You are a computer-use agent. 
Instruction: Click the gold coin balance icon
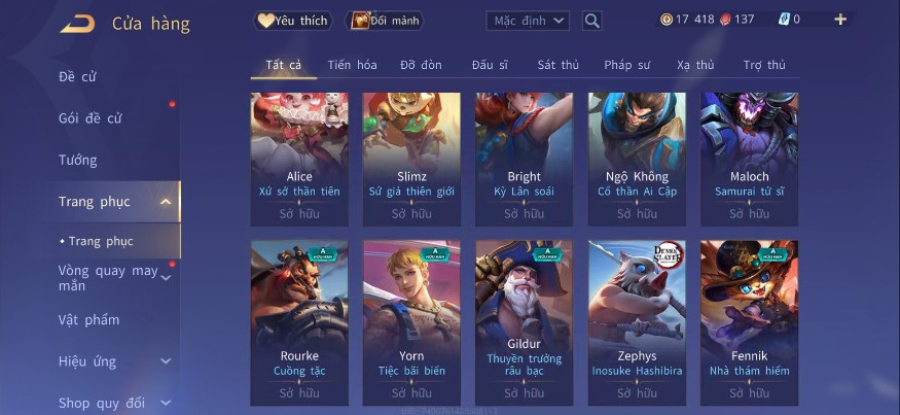pyautogui.click(x=666, y=20)
